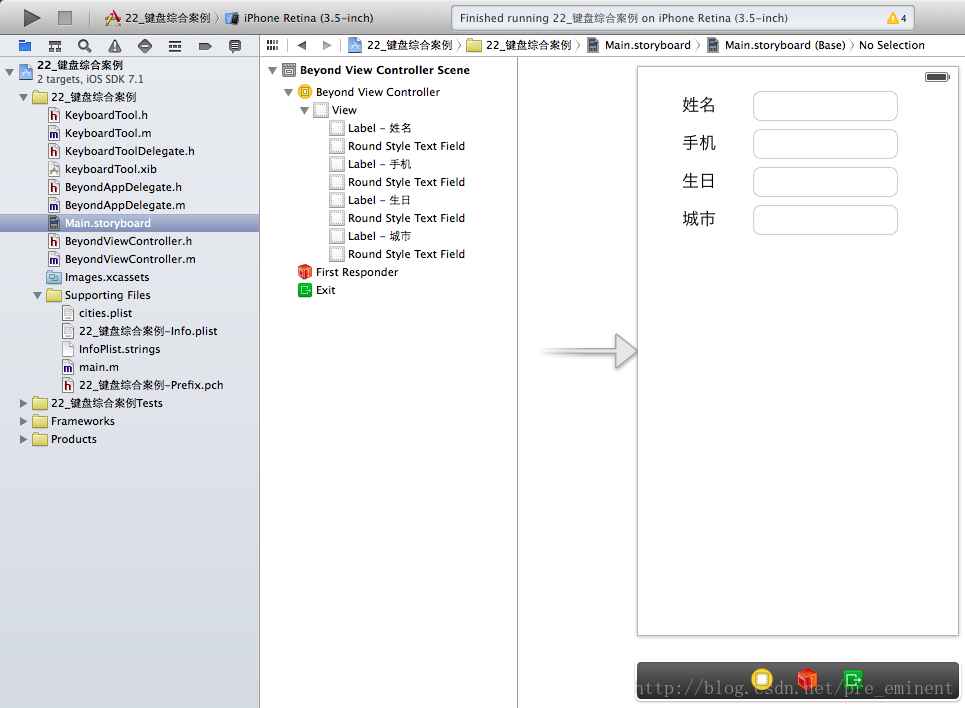Click the 生日 text field on canvas
Viewport: 965px width, 708px height.
coord(825,182)
